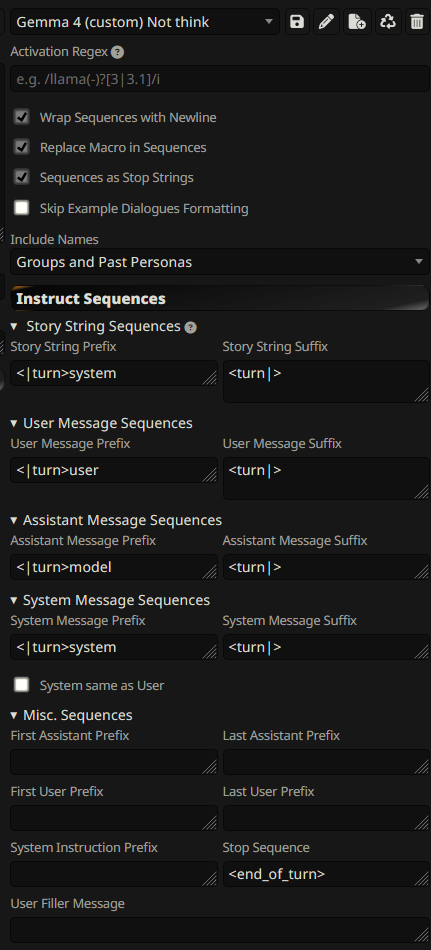Open the Gemma 4 (custom) preset dropdown
431x950 pixels.
pyautogui.click(x=145, y=22)
